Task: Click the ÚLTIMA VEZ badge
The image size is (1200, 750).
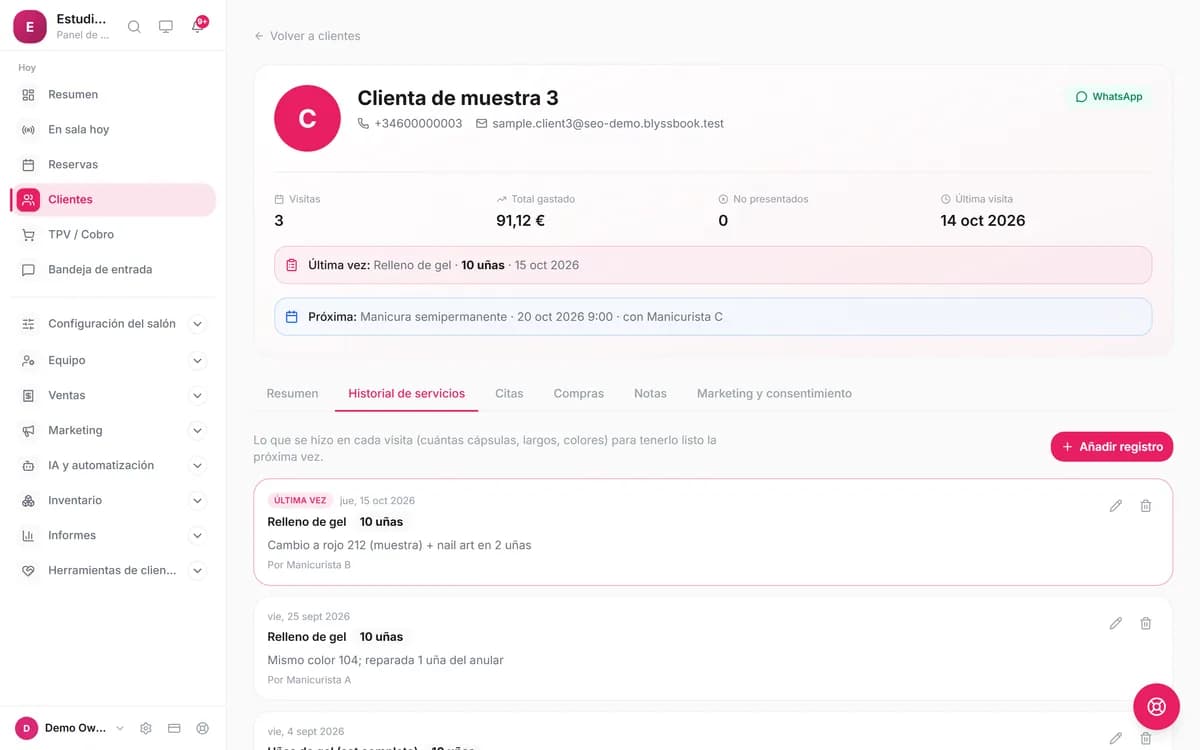Action: tap(300, 500)
